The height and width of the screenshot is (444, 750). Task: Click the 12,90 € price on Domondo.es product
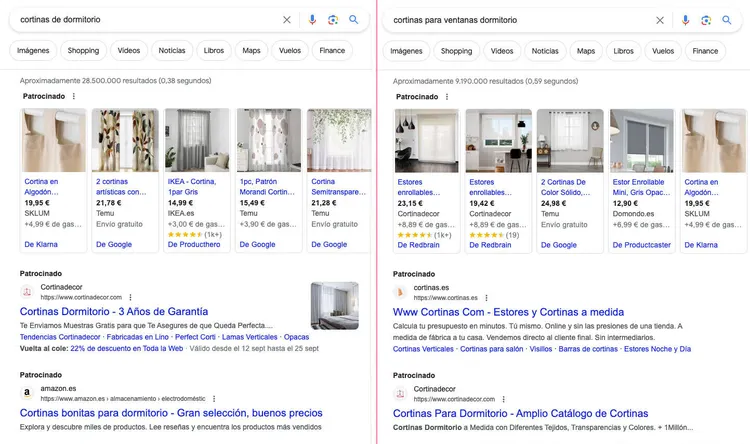click(625, 203)
